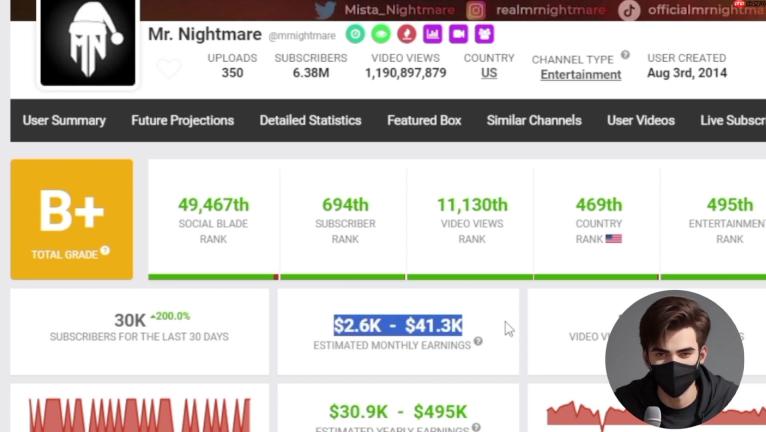Open the Live Subscriber tab
The image size is (766, 432).
[733, 121]
